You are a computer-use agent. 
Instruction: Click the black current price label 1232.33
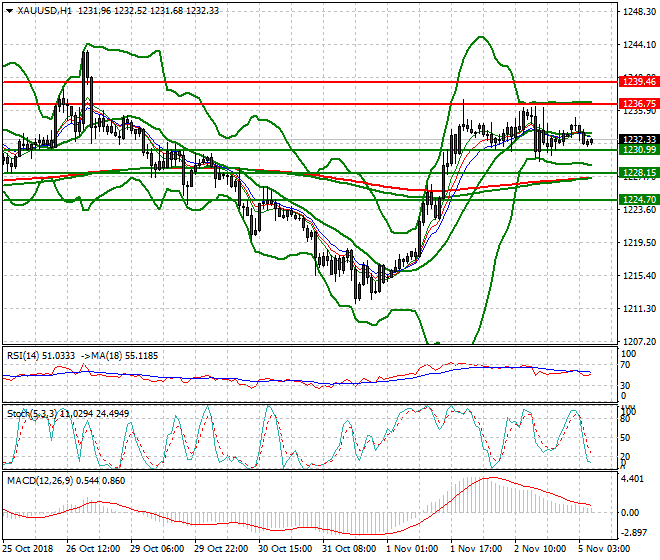click(x=639, y=139)
